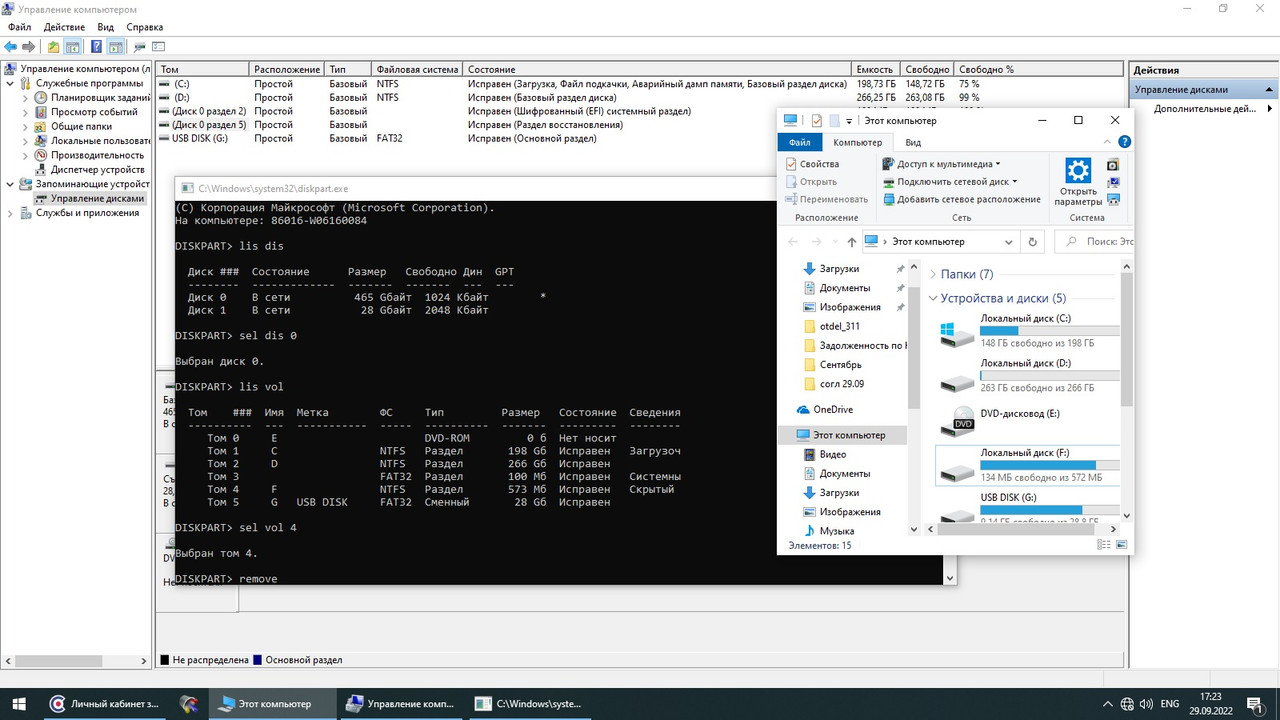Click Файловая система column header
This screenshot has height=720, width=1280.
[418, 70]
